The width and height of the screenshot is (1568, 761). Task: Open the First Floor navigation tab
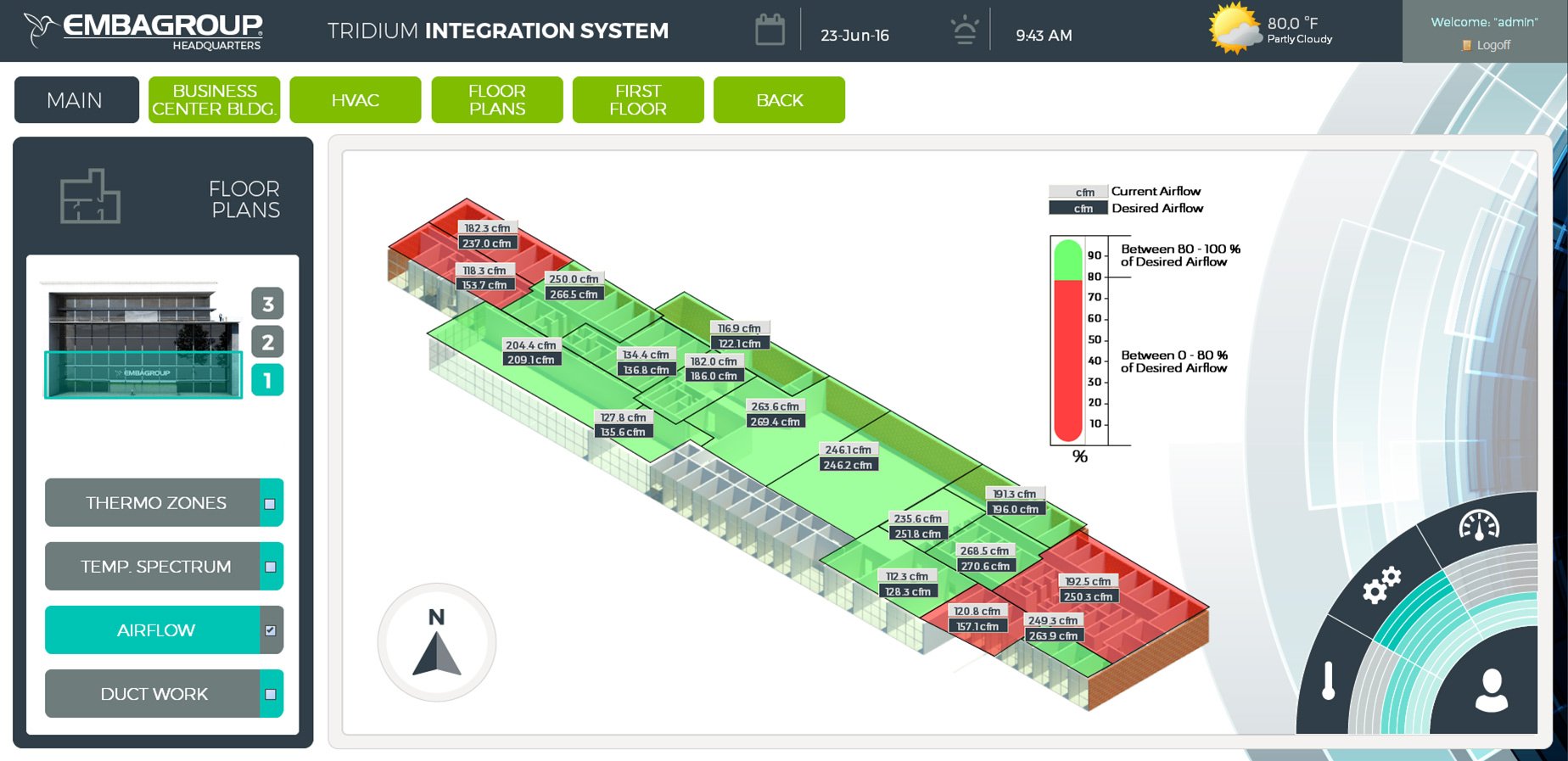point(638,100)
